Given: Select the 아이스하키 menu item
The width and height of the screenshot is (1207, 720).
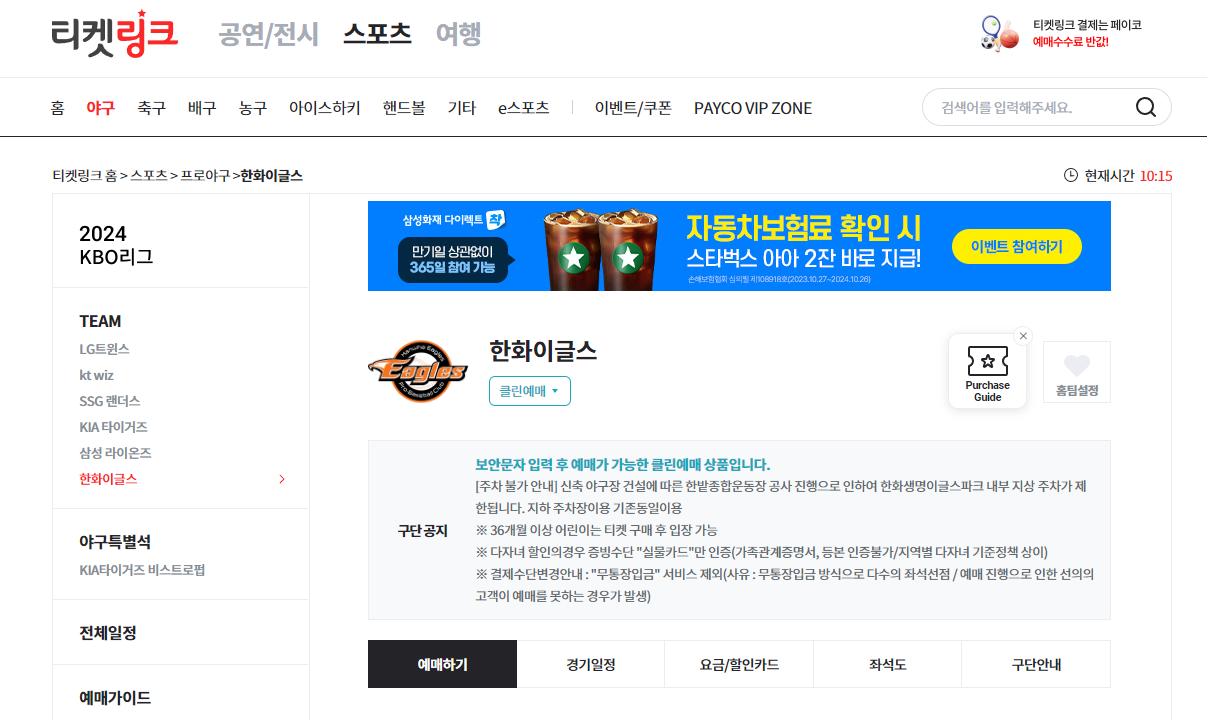Looking at the screenshot, I should click(325, 108).
